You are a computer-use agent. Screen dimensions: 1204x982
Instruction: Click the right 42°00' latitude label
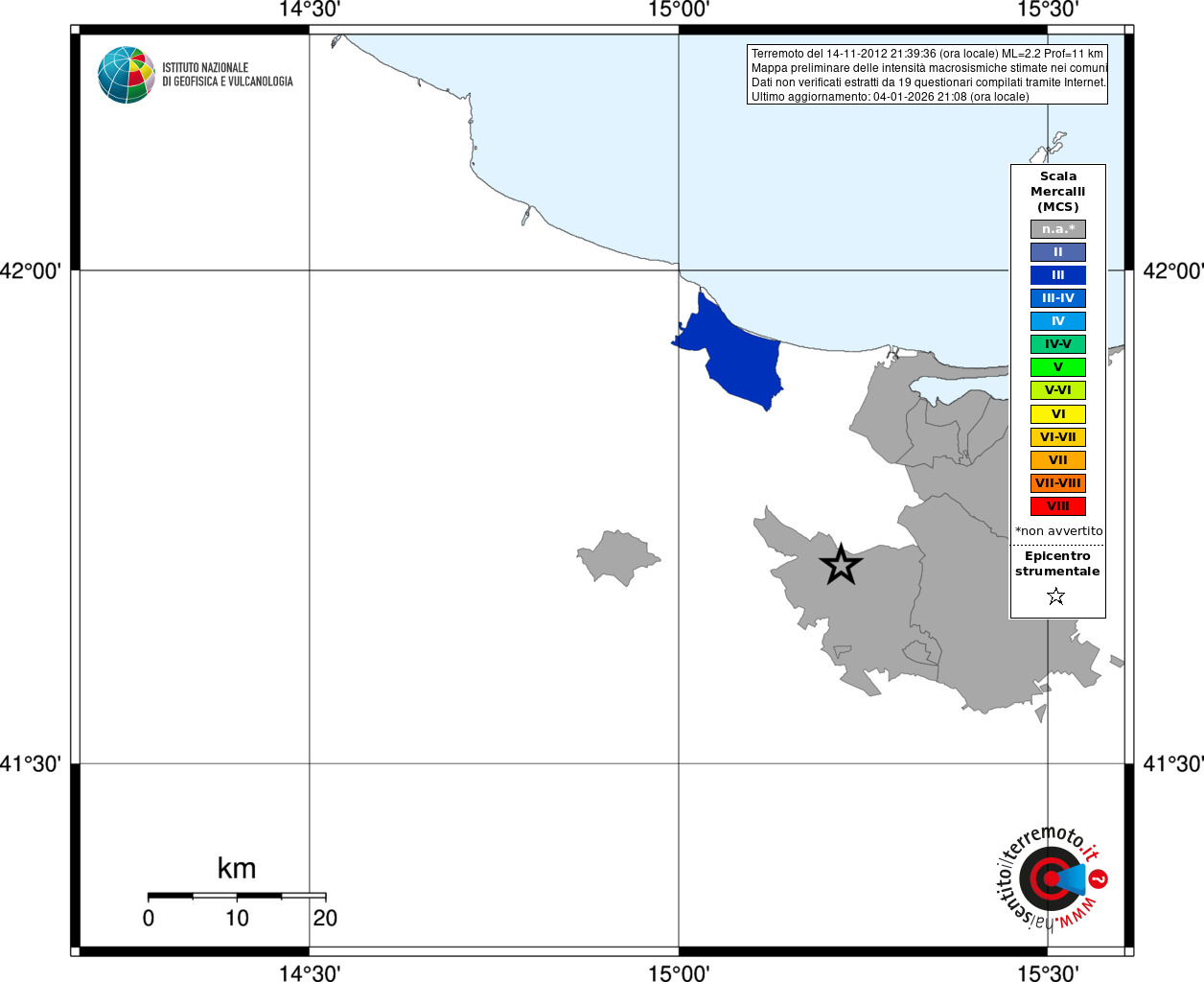(x=1173, y=271)
